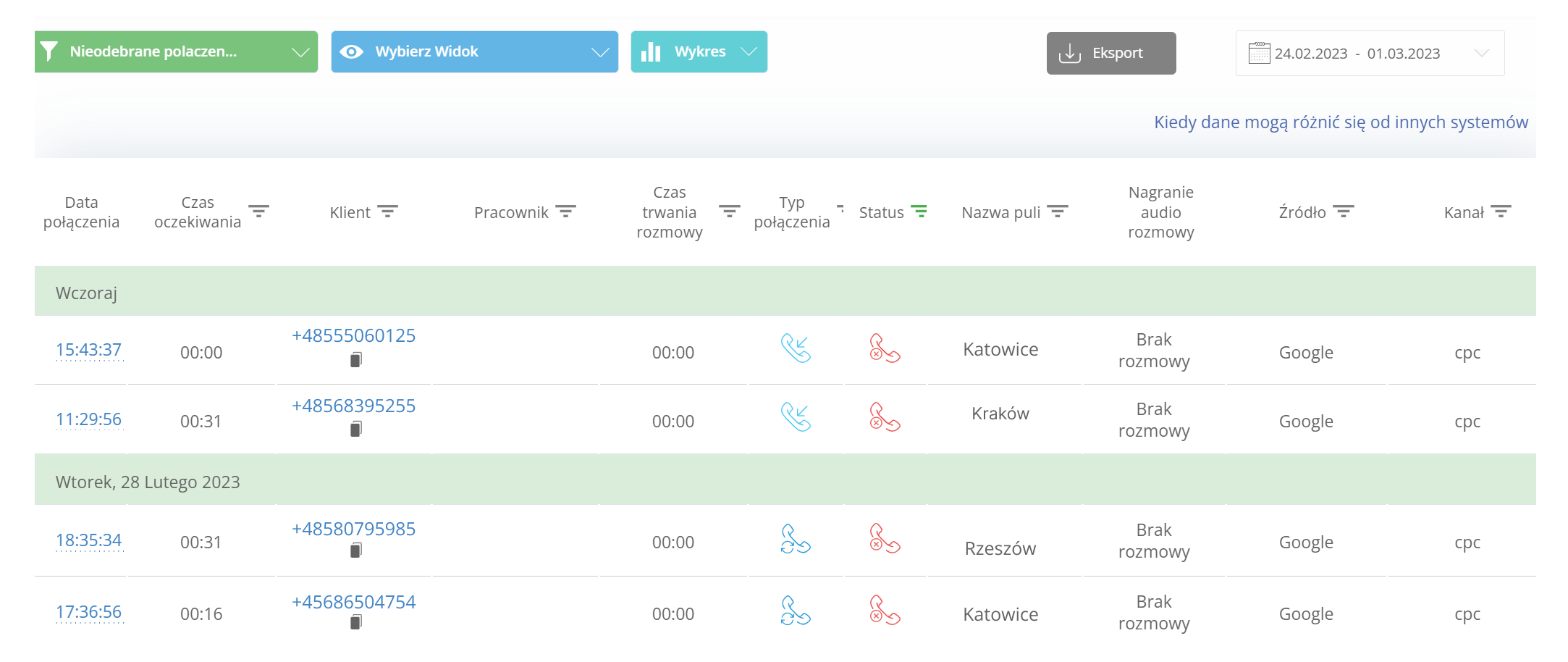This screenshot has width=1568, height=662.
Task: Click Katowice pool in 15:43:37 row
Action: point(1000,350)
